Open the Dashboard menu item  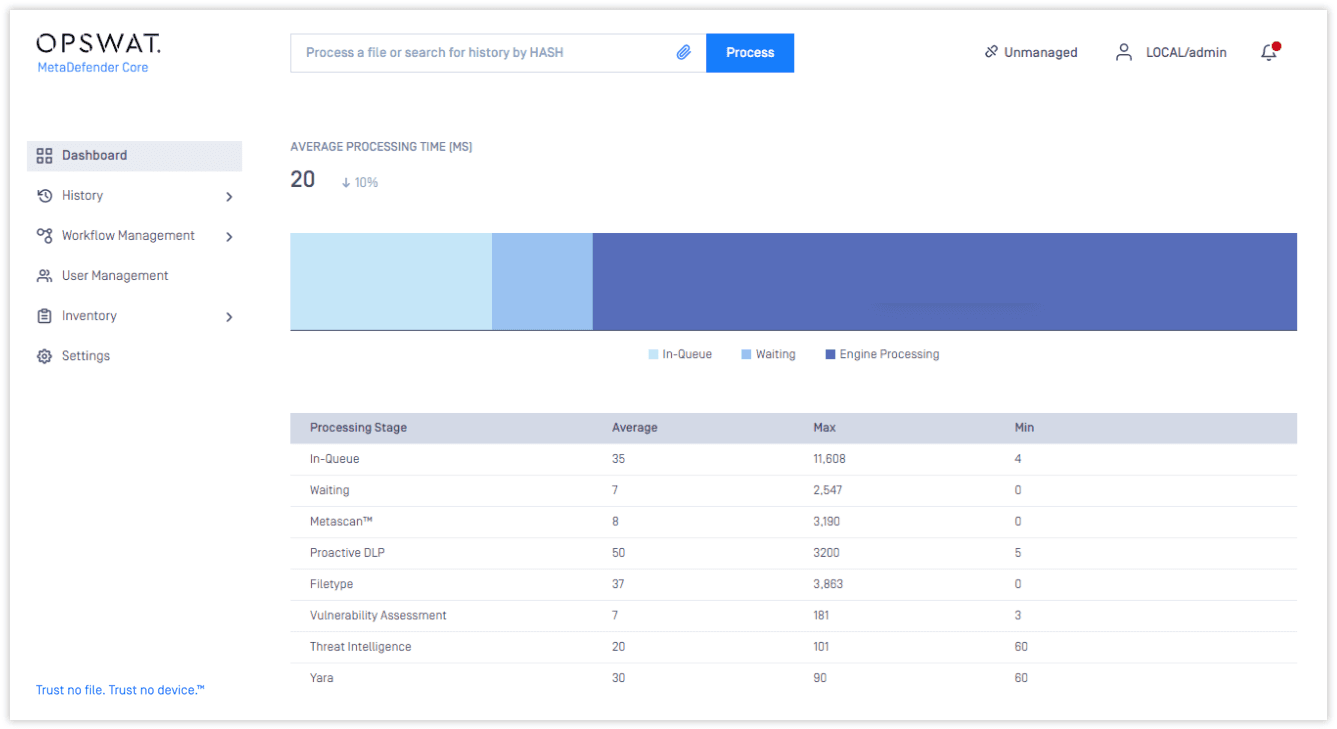click(x=134, y=156)
